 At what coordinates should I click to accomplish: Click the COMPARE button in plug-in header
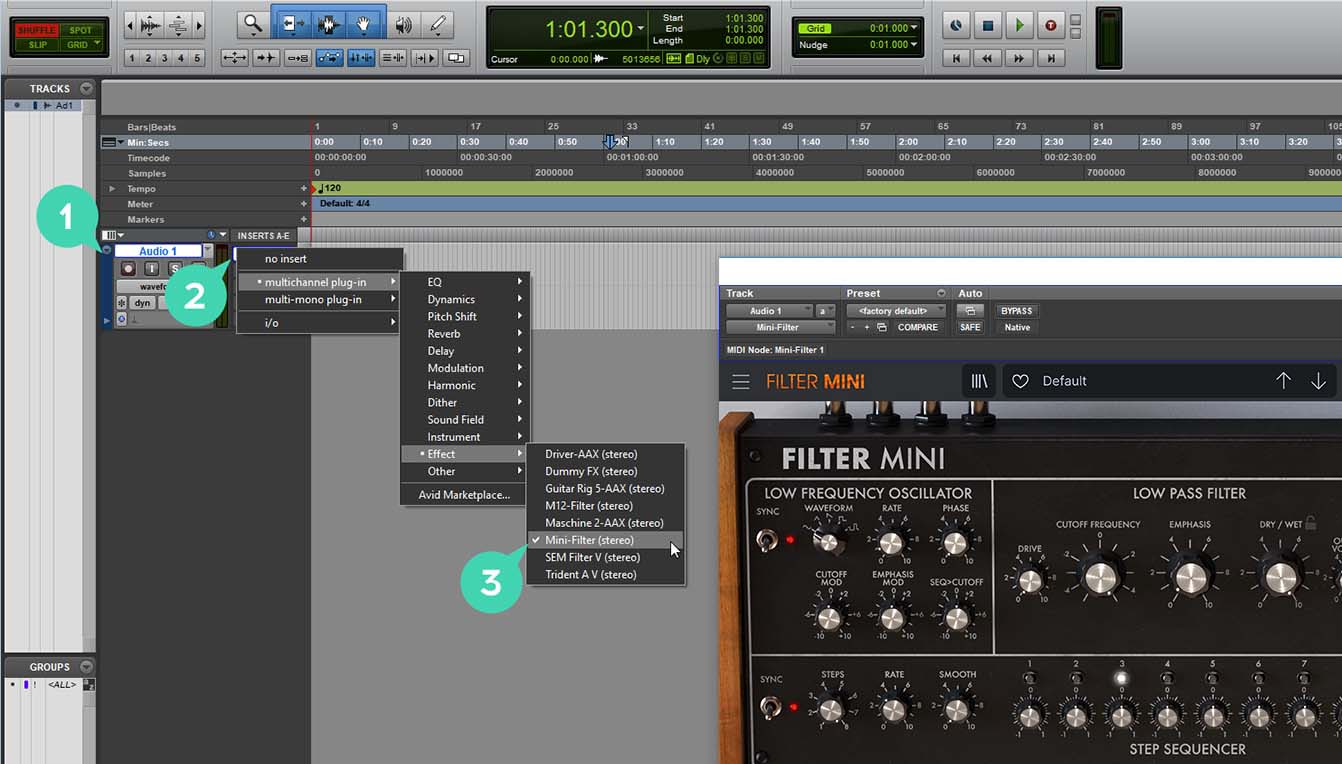coord(918,327)
